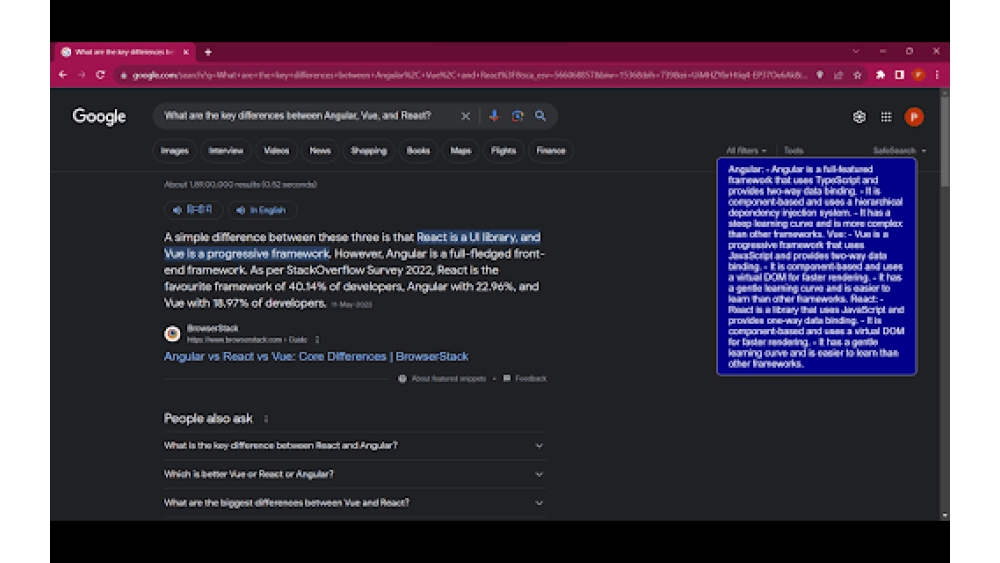
Task: Open the tab search dropdown arrow
Action: pyautogui.click(x=855, y=52)
